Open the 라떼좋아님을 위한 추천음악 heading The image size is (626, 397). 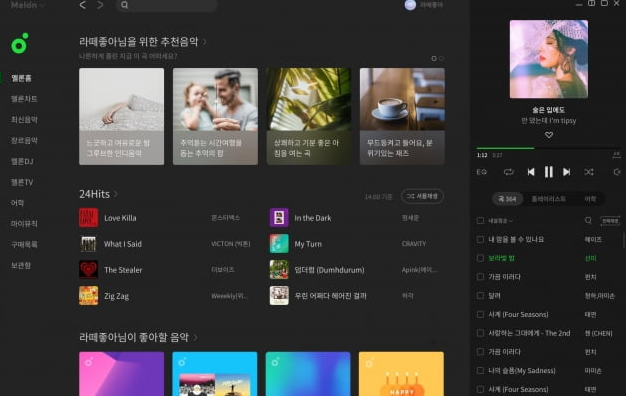pos(139,42)
